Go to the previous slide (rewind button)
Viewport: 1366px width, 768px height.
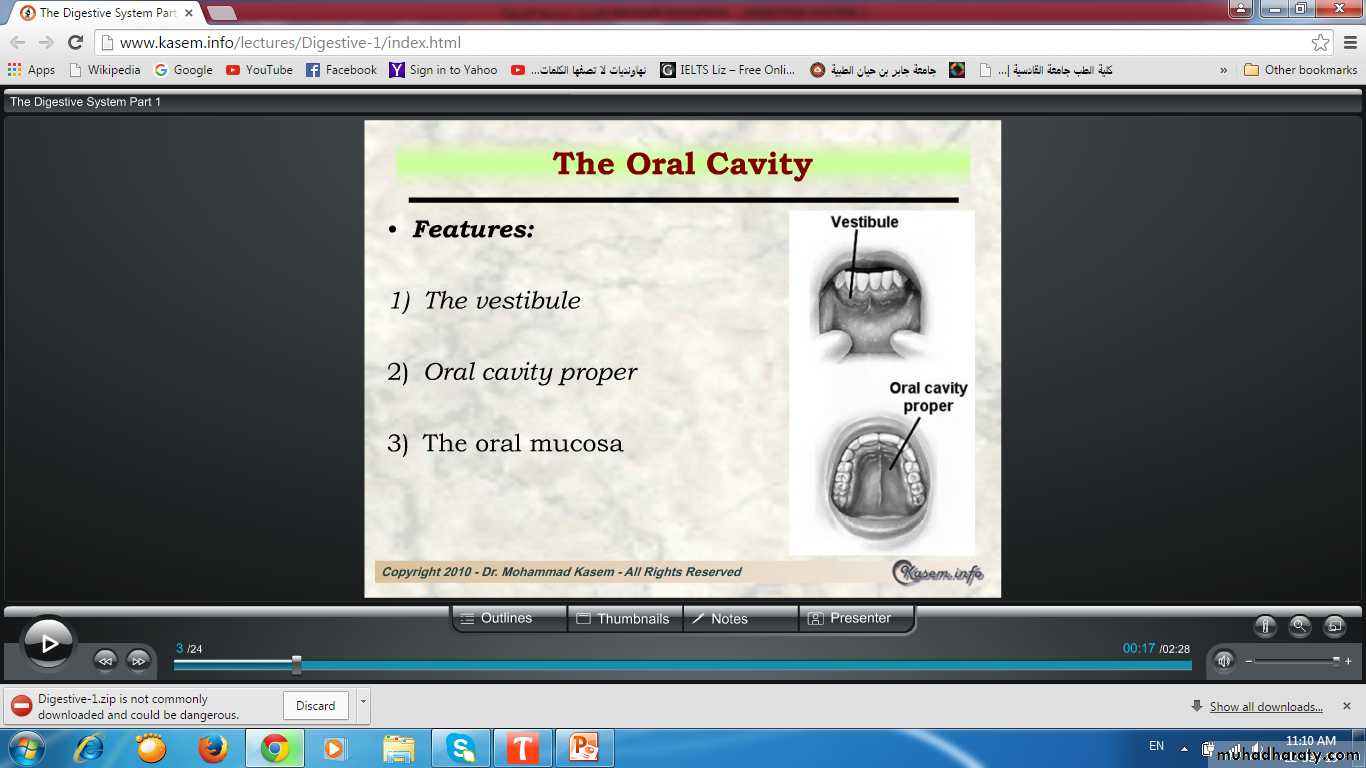[105, 660]
